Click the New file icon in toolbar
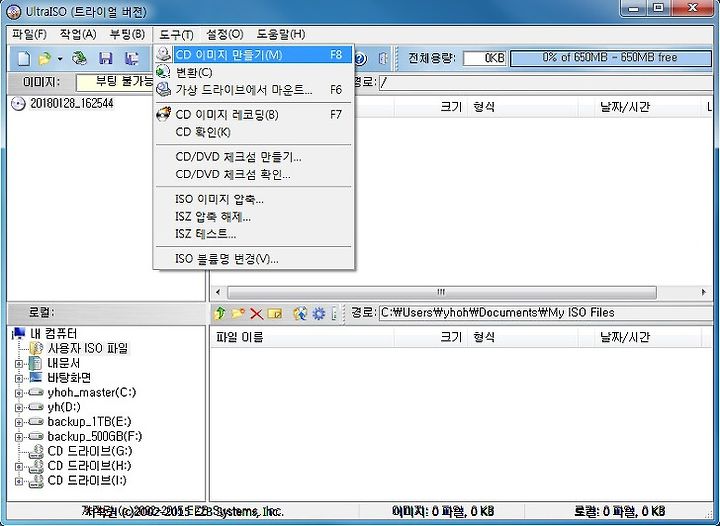The width and height of the screenshot is (720, 526). tap(23, 58)
